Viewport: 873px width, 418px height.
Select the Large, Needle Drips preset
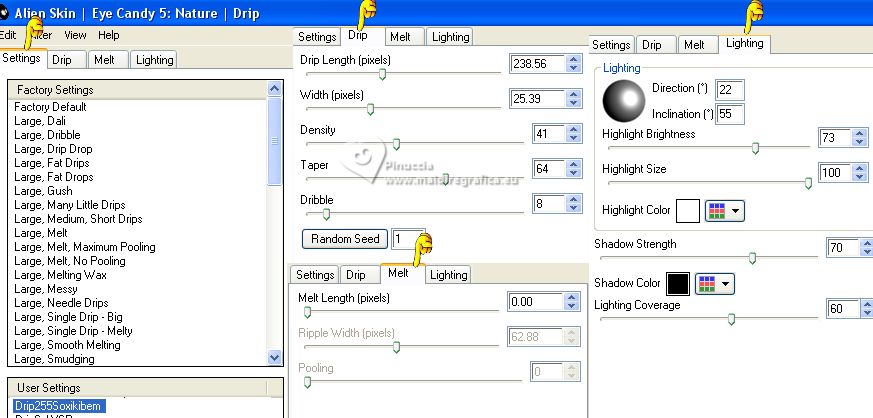[61, 303]
